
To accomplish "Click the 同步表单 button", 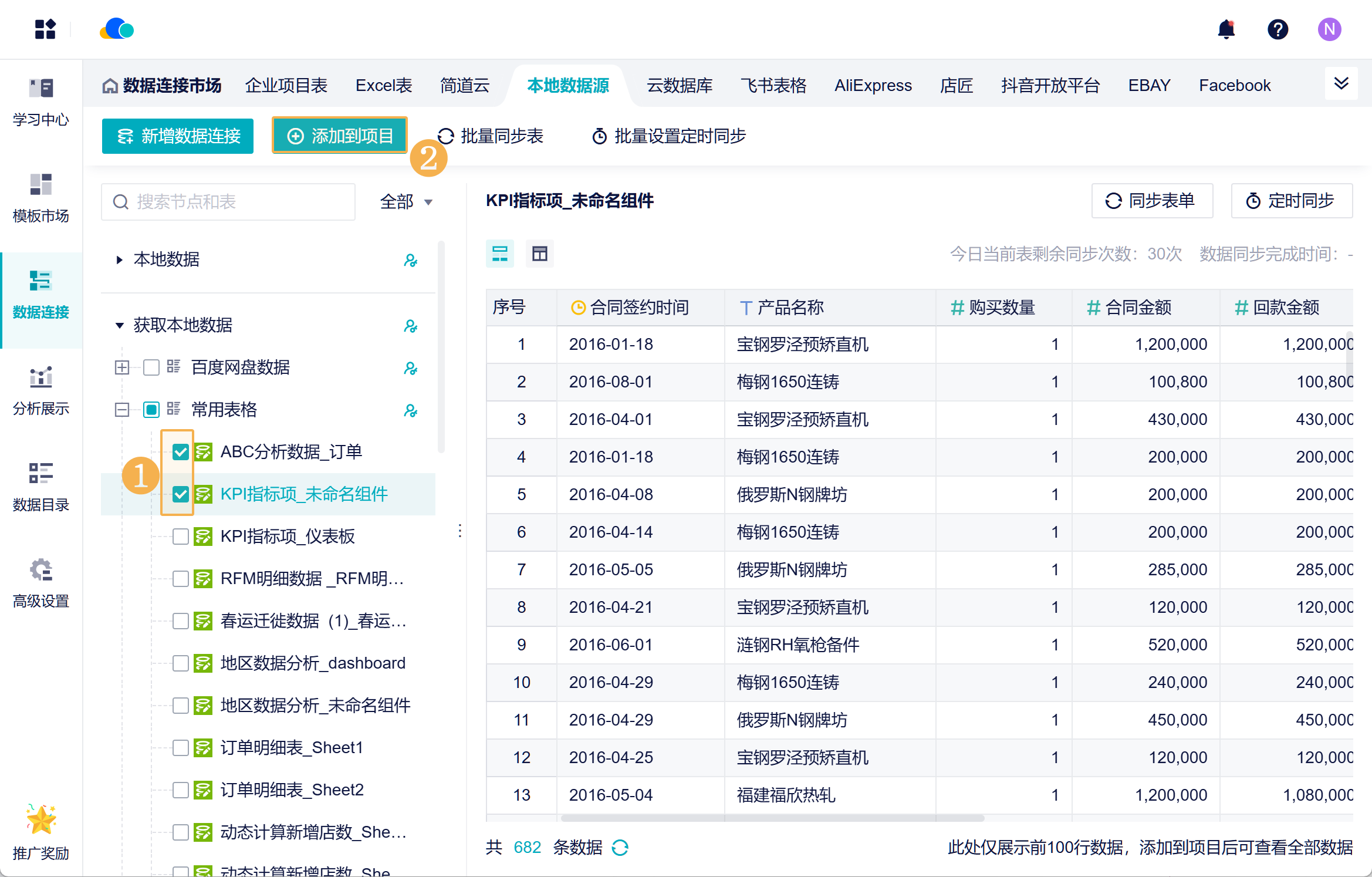I will pos(1151,201).
